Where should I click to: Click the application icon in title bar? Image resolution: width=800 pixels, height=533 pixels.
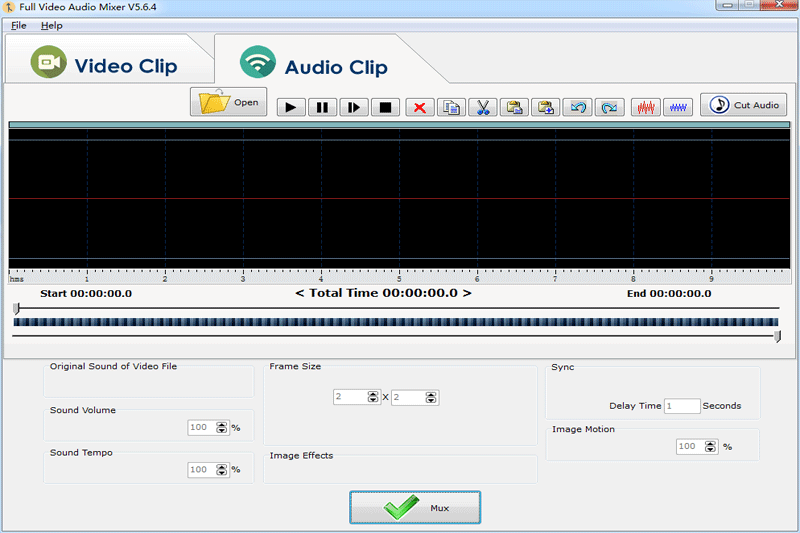pyautogui.click(x=9, y=7)
